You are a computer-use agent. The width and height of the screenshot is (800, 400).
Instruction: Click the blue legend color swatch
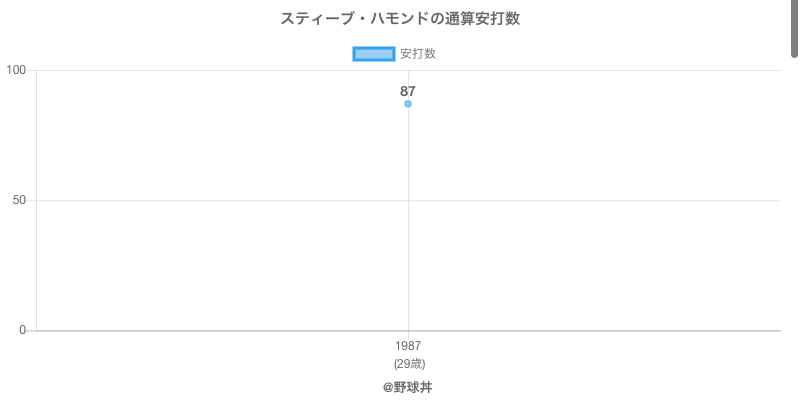click(374, 54)
